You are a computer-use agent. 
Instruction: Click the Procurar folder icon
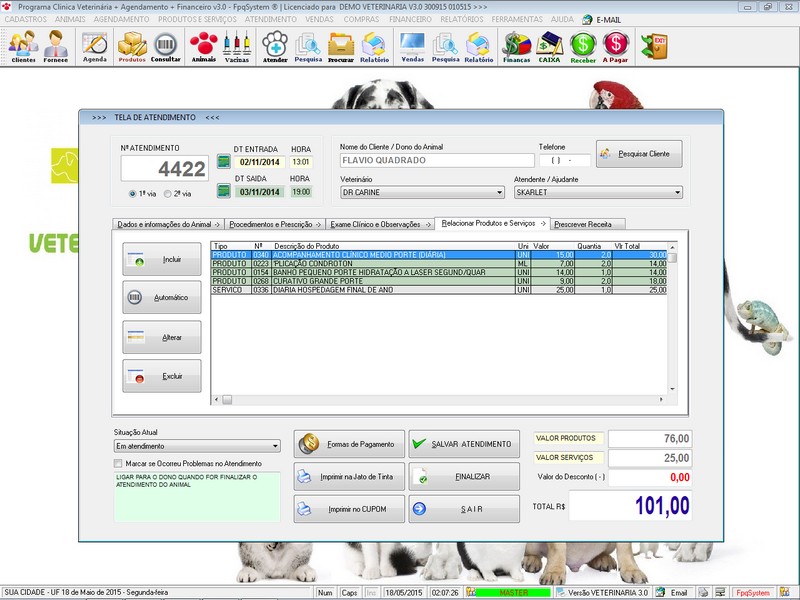coord(340,46)
